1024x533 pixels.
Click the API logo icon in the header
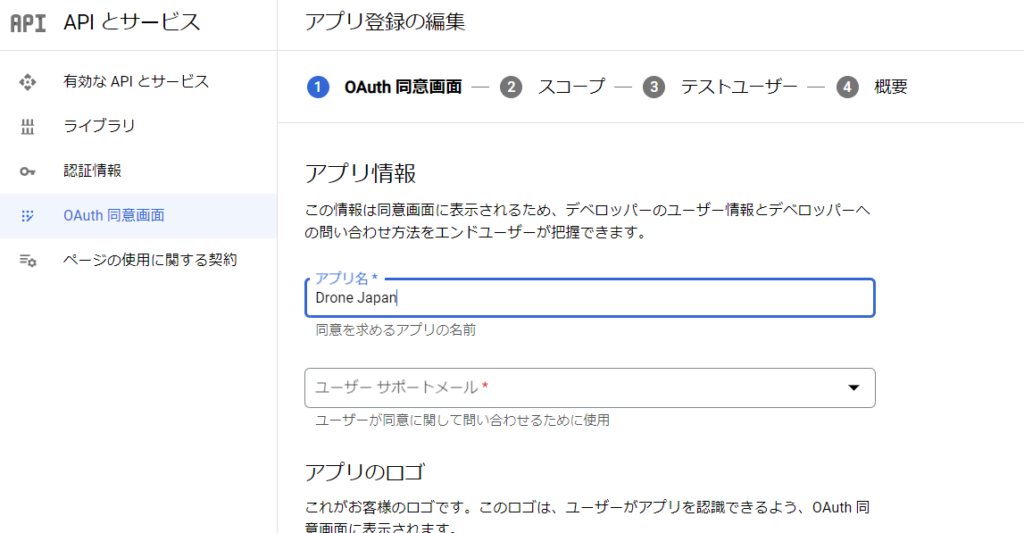(x=28, y=22)
